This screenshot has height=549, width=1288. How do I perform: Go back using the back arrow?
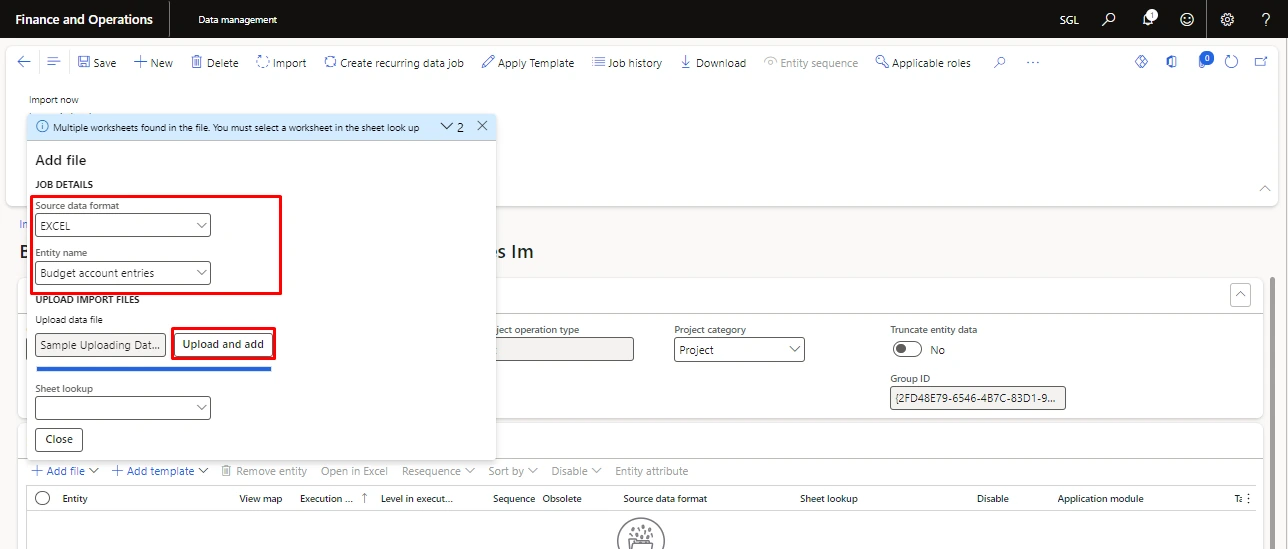25,62
